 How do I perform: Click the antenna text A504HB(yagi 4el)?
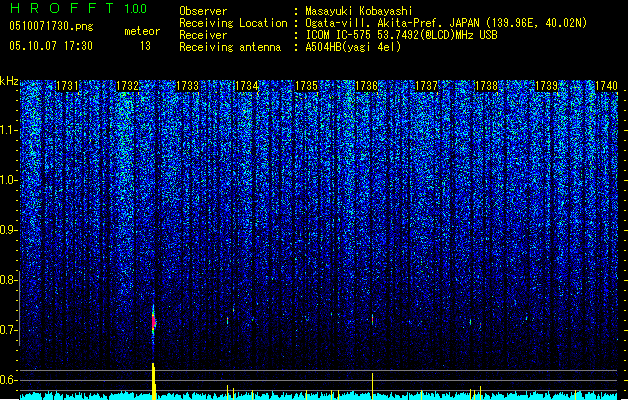coord(353,47)
